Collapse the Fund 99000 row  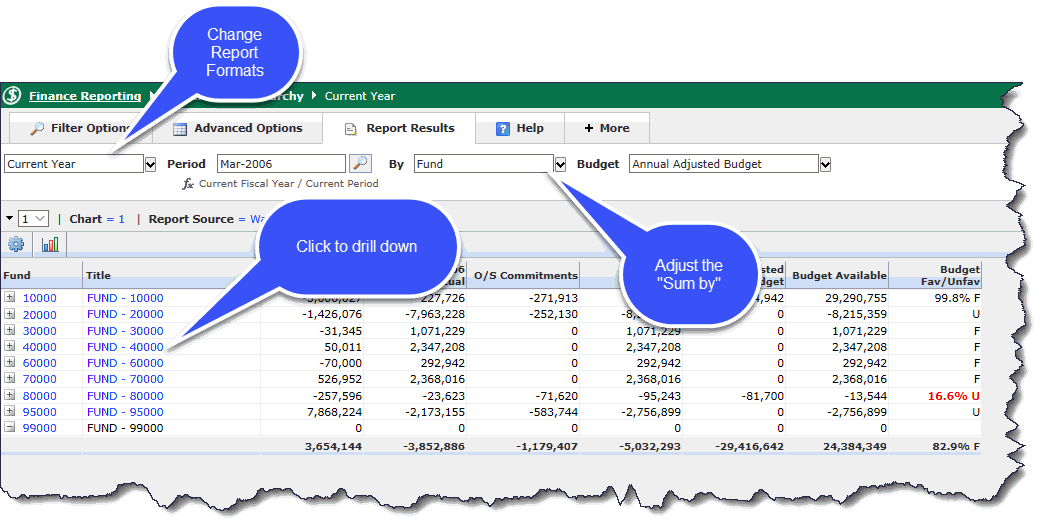pyautogui.click(x=10, y=428)
